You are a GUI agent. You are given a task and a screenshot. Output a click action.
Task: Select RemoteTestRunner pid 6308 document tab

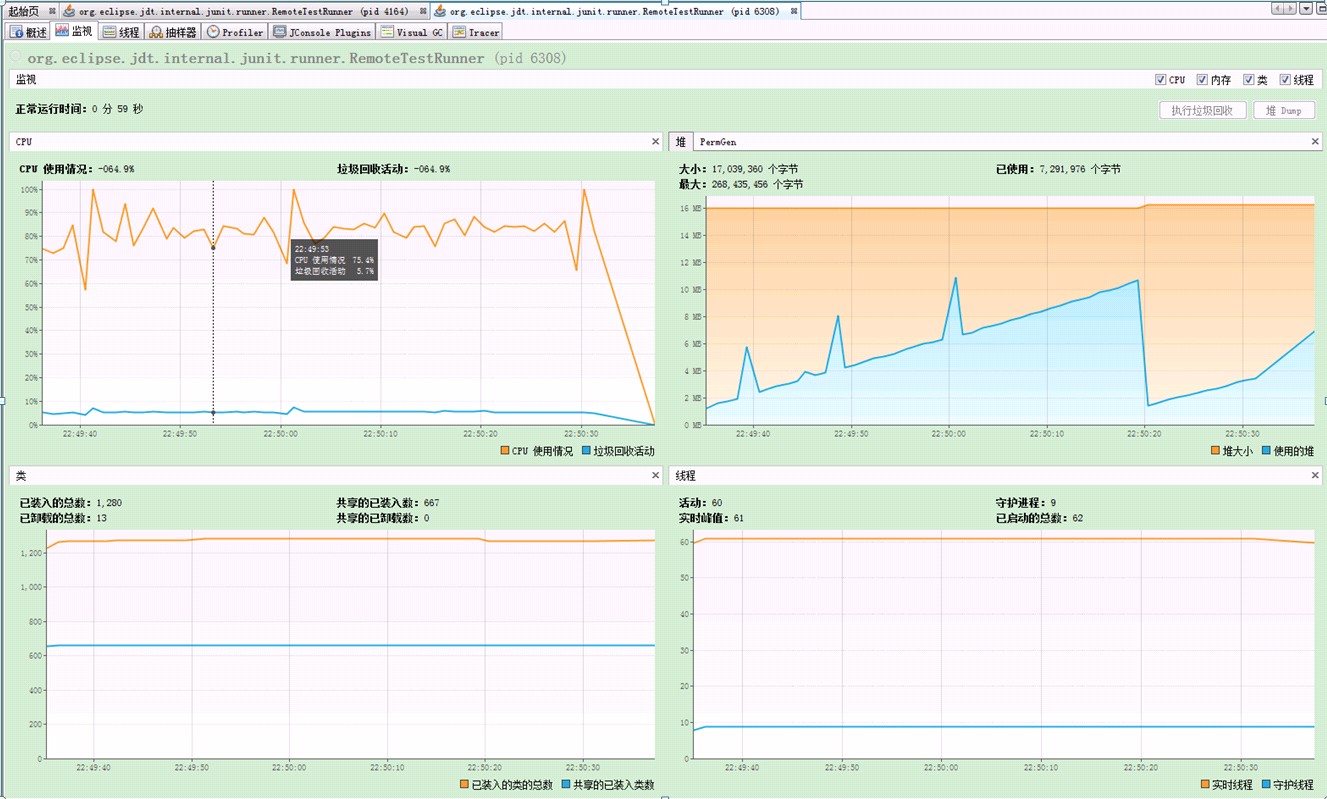(x=613, y=11)
